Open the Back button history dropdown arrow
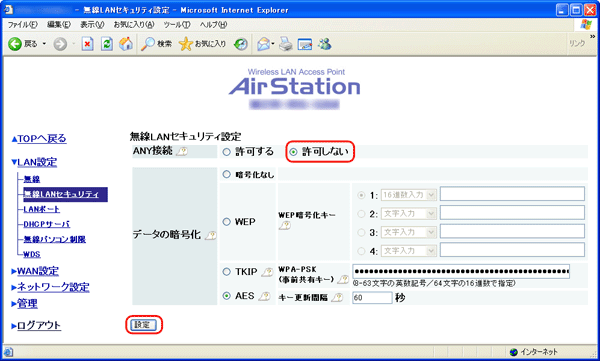Image resolution: width=600 pixels, height=361 pixels. 44,44
